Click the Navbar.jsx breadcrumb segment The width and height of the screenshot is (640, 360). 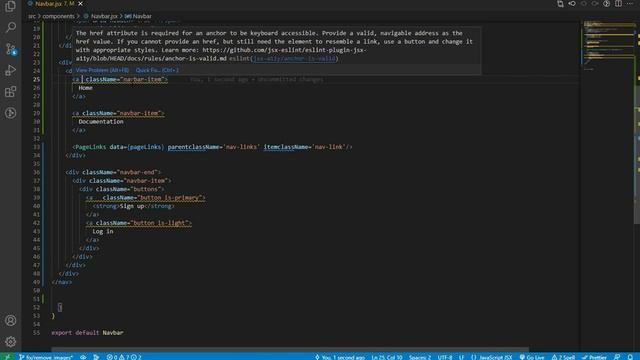click(100, 16)
